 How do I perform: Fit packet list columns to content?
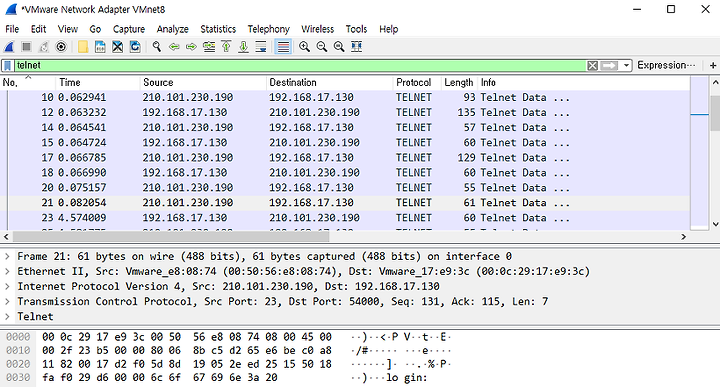[356, 47]
